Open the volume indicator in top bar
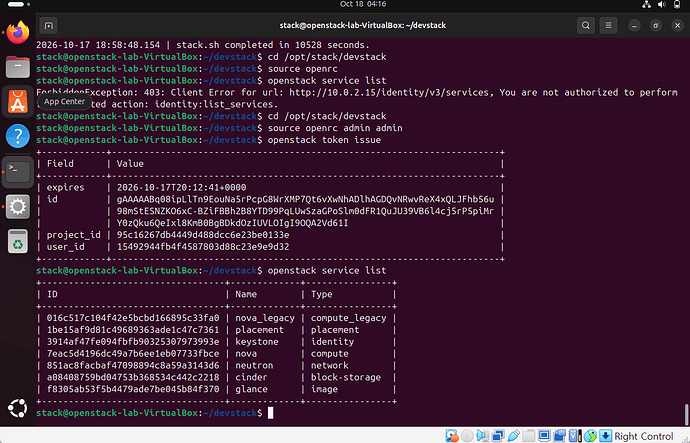Screen dimensions: 690x443 coord(661,4)
